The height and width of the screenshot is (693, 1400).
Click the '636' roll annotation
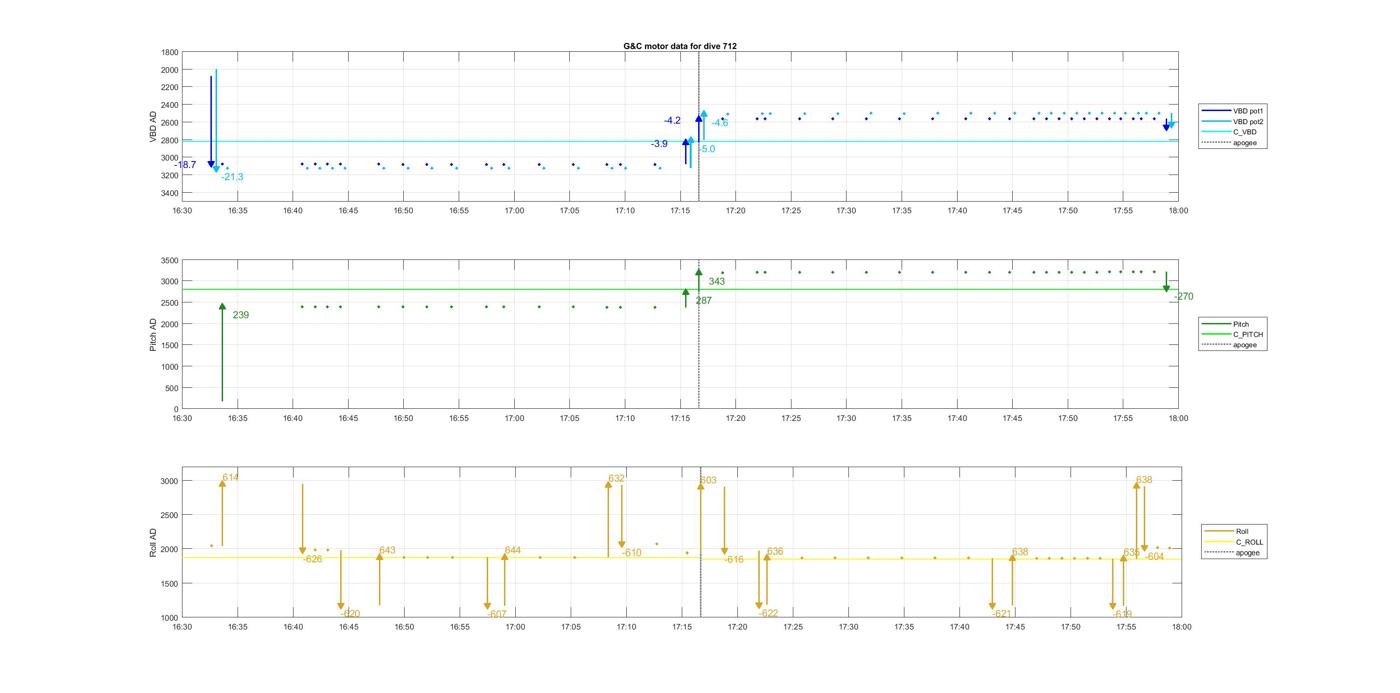[775, 552]
